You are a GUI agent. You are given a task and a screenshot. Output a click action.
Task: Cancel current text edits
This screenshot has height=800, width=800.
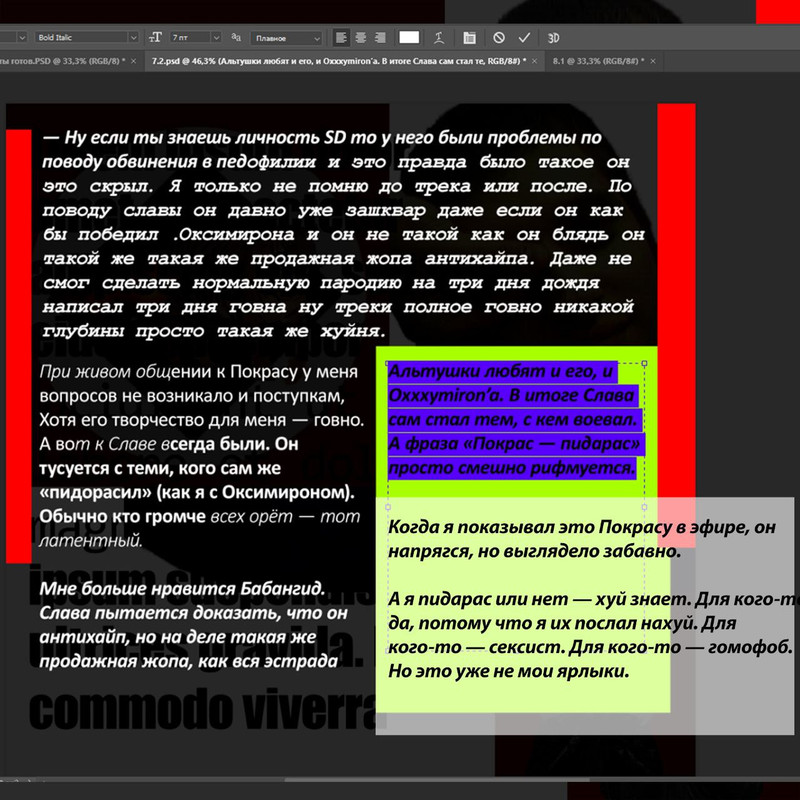tap(499, 37)
